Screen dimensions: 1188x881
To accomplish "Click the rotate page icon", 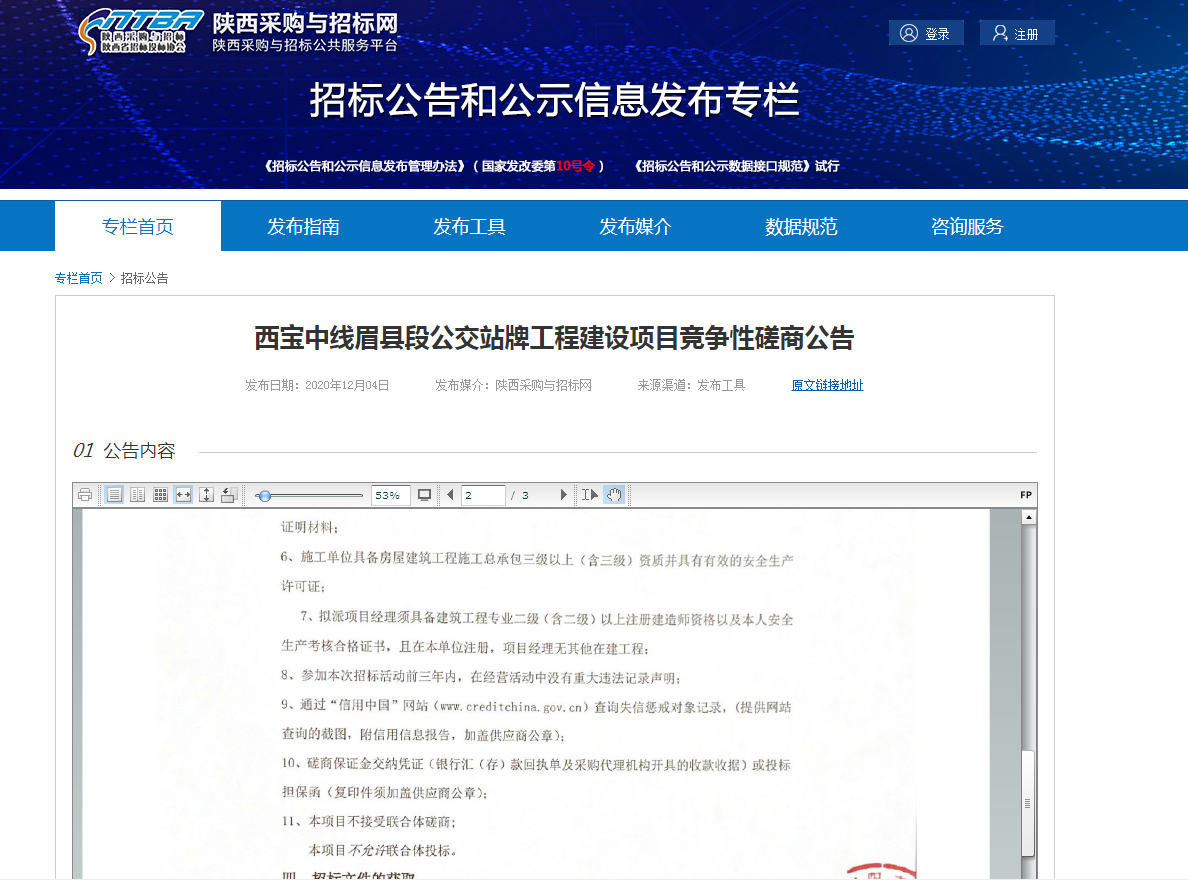I will 229,495.
